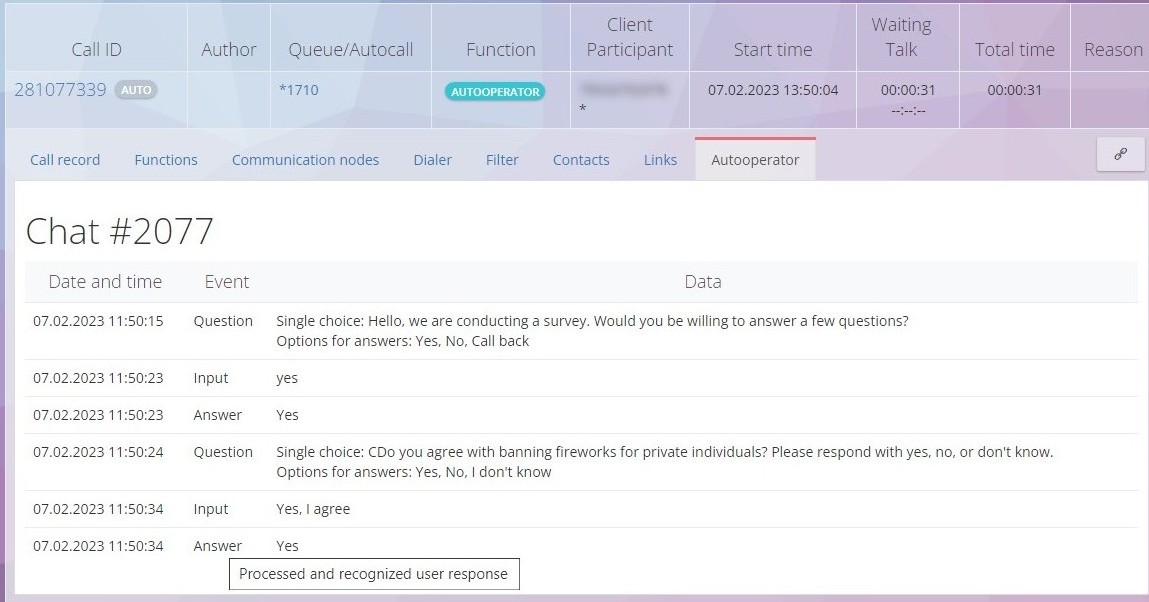The height and width of the screenshot is (602, 1149).
Task: Sort records by the Start time column
Action: pos(772,48)
